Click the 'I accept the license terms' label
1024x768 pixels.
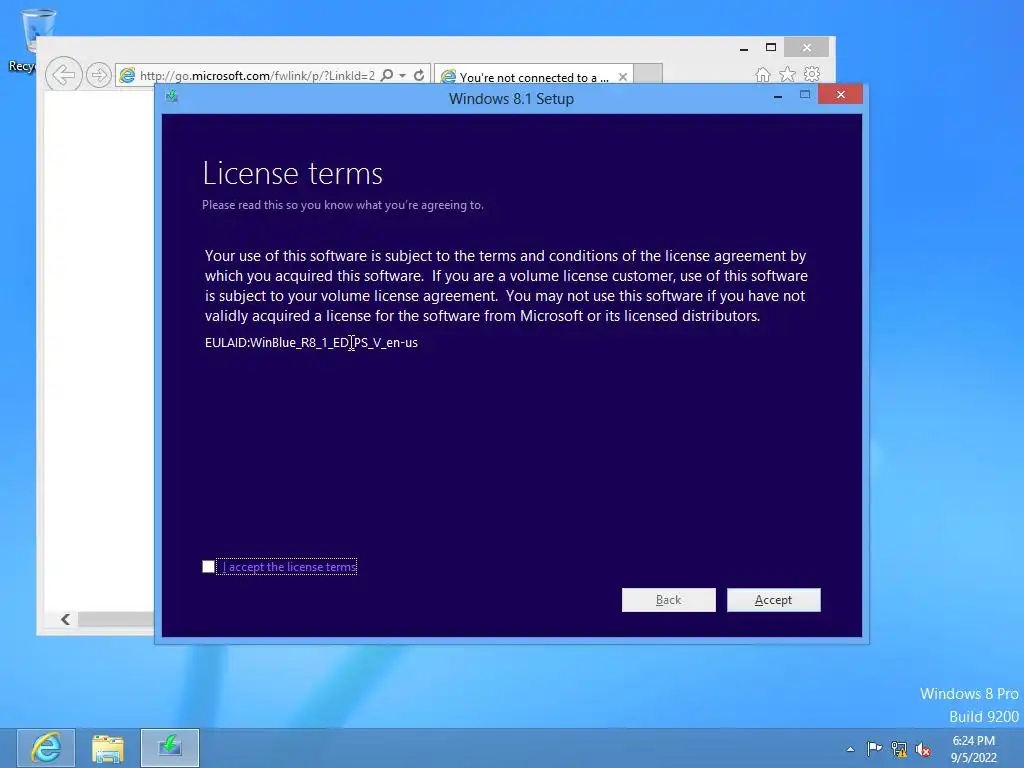coord(289,567)
